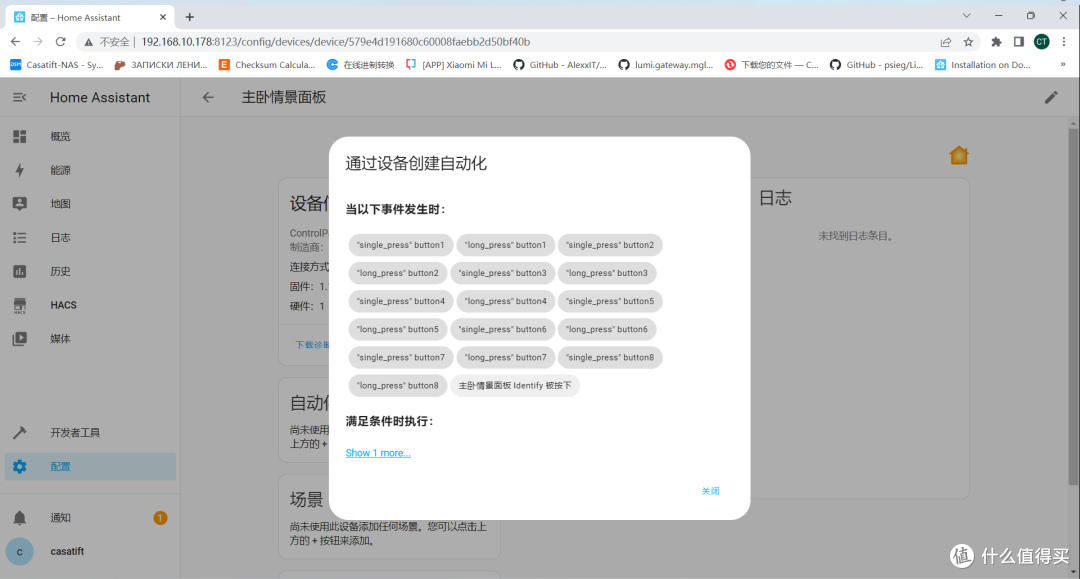Image resolution: width=1080 pixels, height=579 pixels.
Task: Close the Home Assistant browser tab
Action: [x=163, y=17]
